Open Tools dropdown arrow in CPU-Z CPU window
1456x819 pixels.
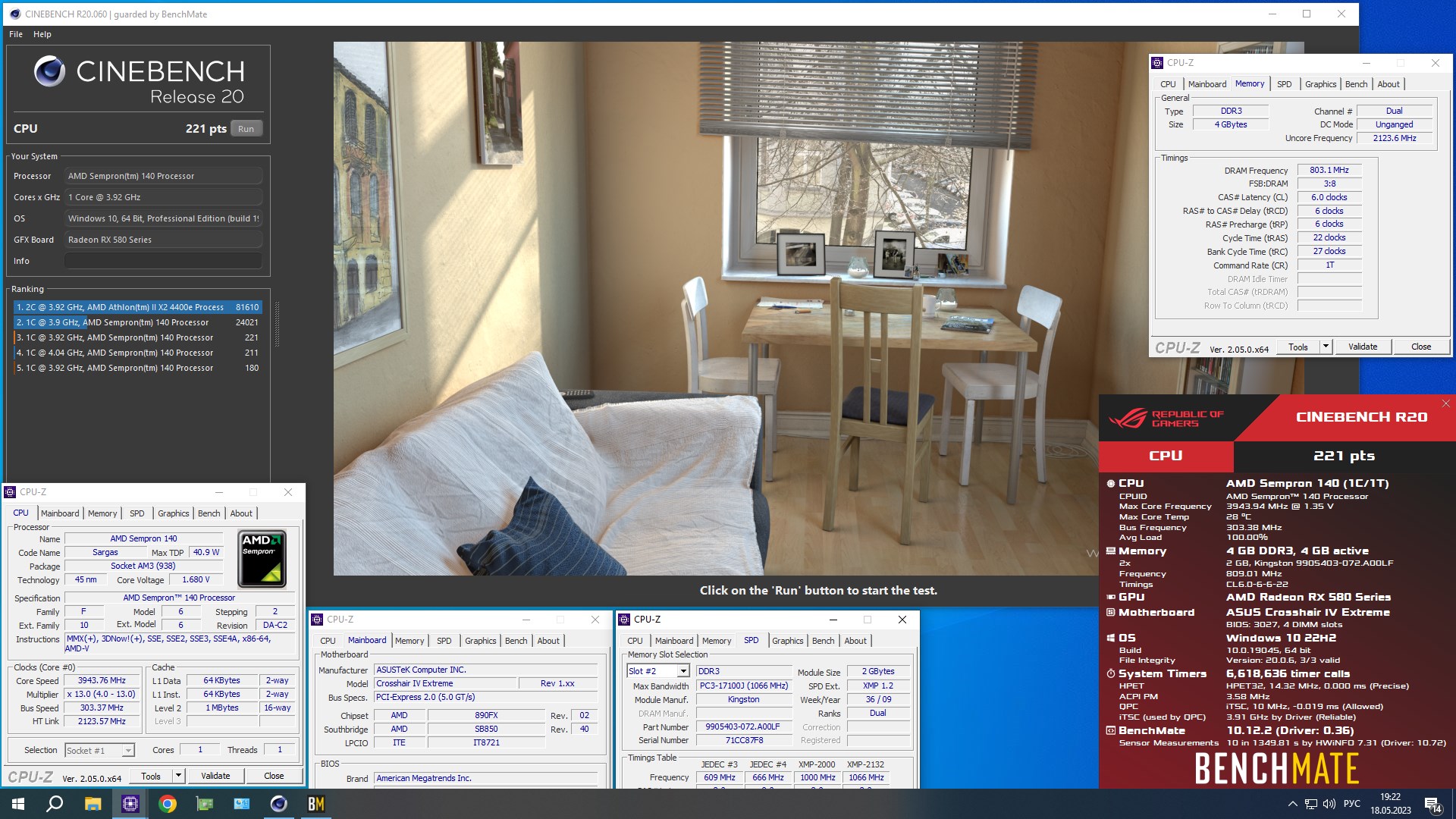(x=178, y=776)
